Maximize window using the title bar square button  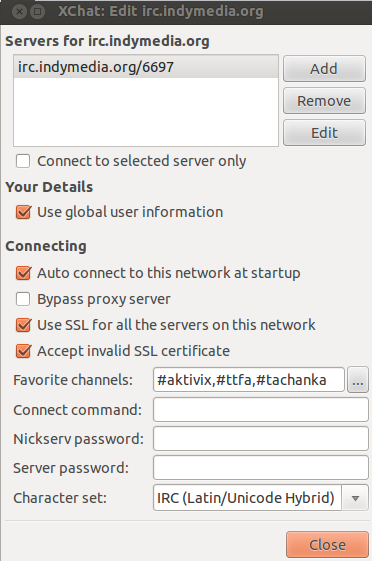click(37, 11)
